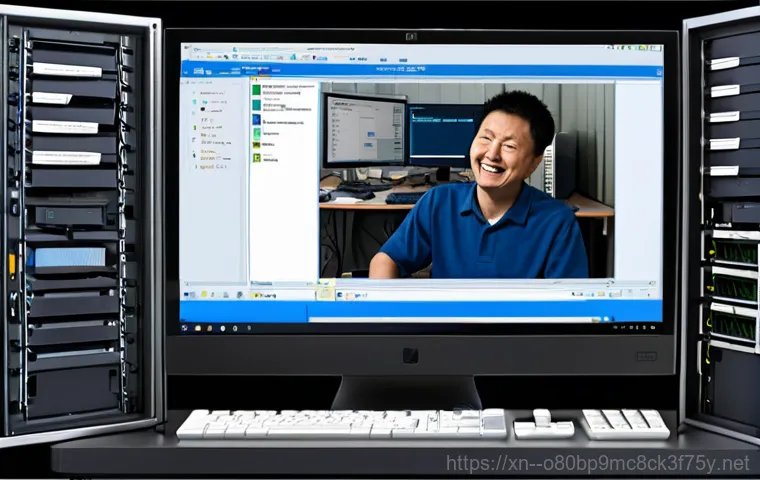Click the yellow circle icon in the lower toolbar

coord(204,294)
